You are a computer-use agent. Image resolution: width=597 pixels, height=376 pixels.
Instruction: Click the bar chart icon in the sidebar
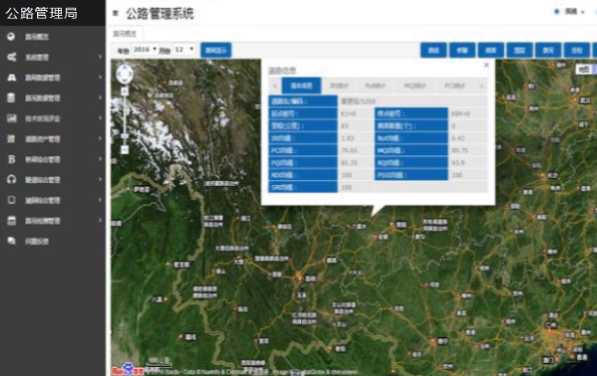[11, 118]
